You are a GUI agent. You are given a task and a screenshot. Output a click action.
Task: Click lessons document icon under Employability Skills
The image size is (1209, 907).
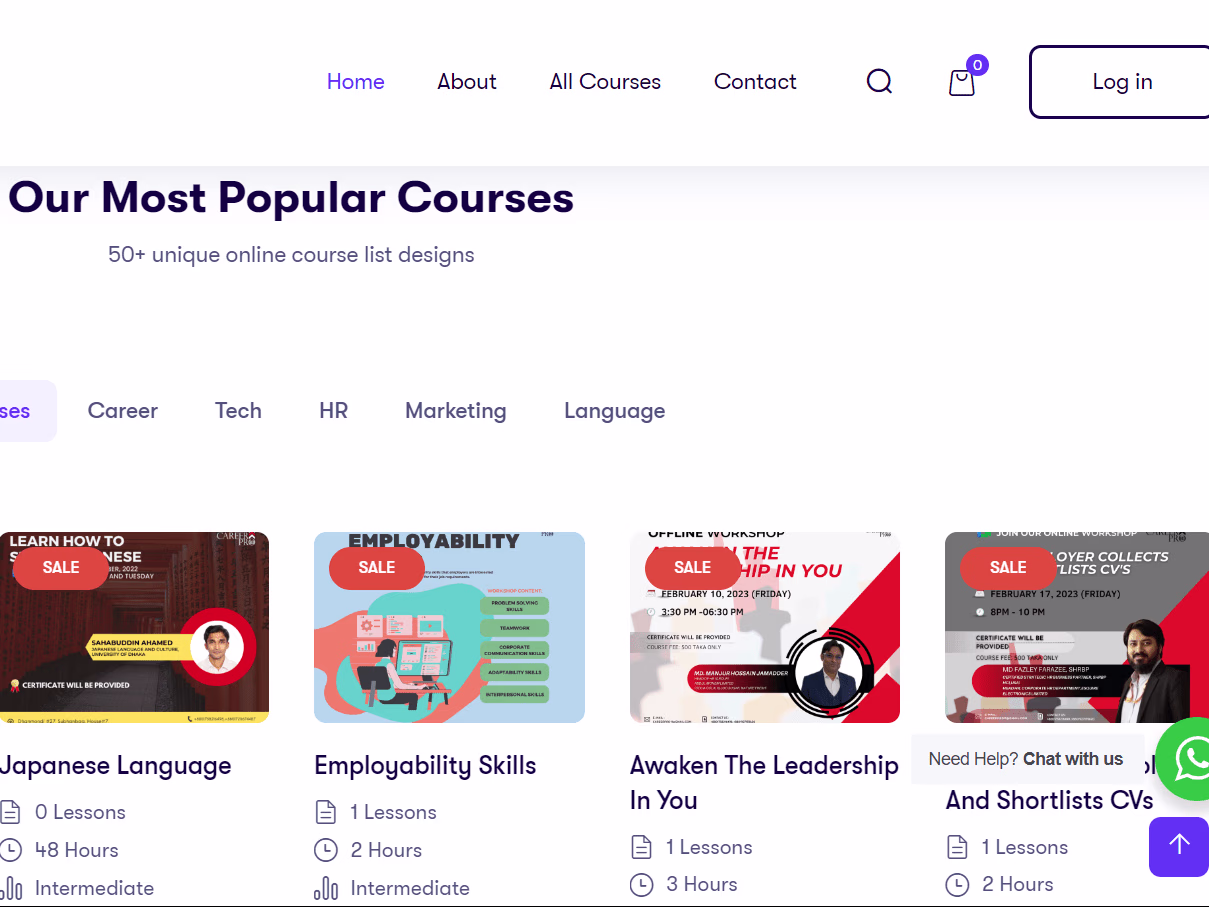coord(325,812)
